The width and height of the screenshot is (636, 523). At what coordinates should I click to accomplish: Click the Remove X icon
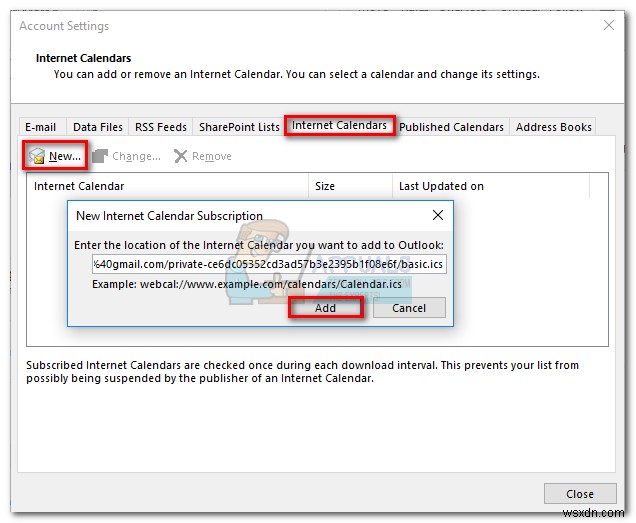point(180,156)
